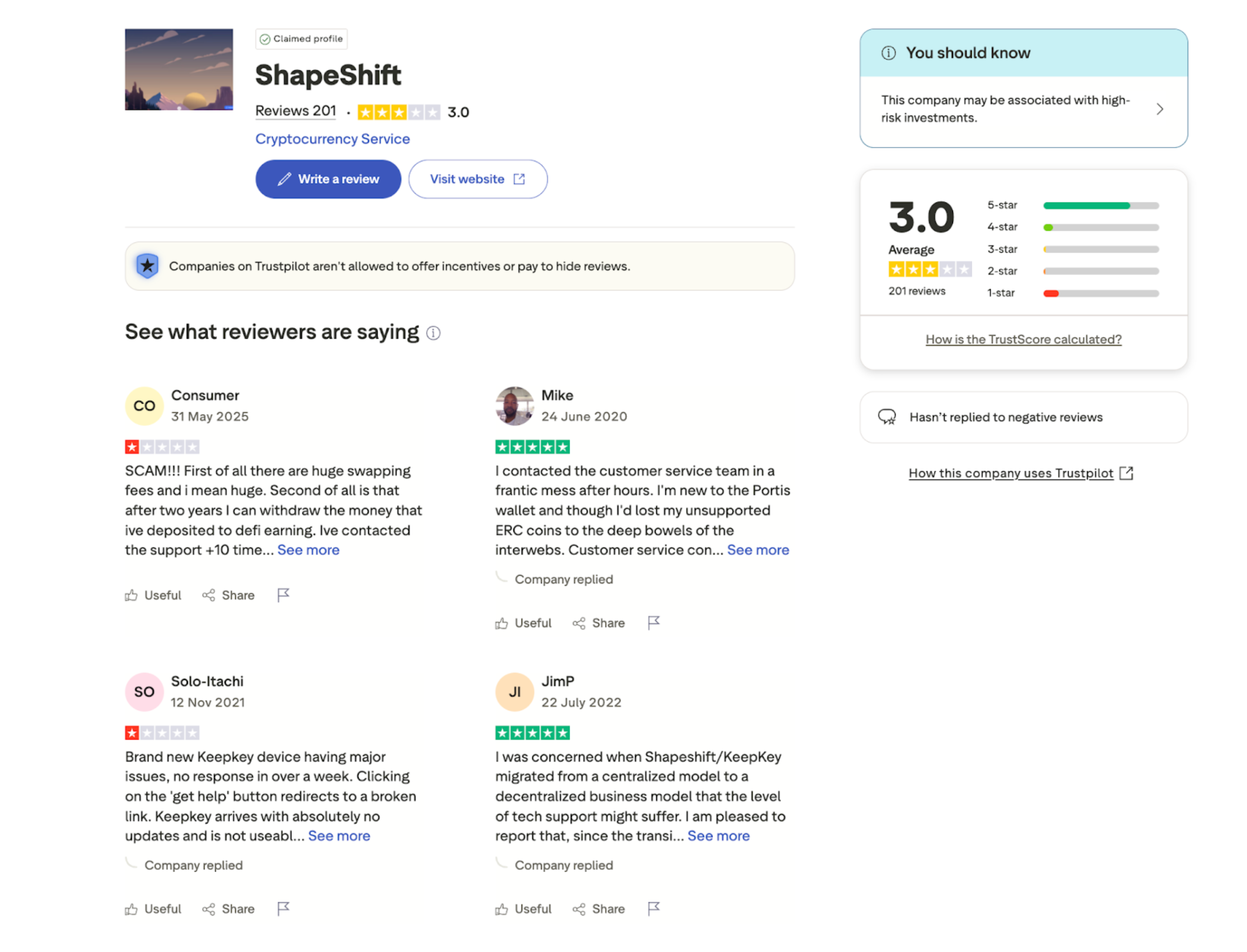
Task: Filter reviews by the 5-star bar
Action: click(x=1101, y=206)
